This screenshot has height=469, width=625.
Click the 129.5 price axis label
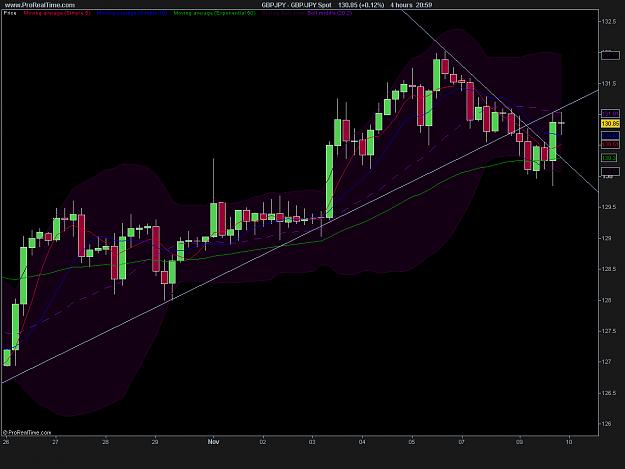pos(608,207)
